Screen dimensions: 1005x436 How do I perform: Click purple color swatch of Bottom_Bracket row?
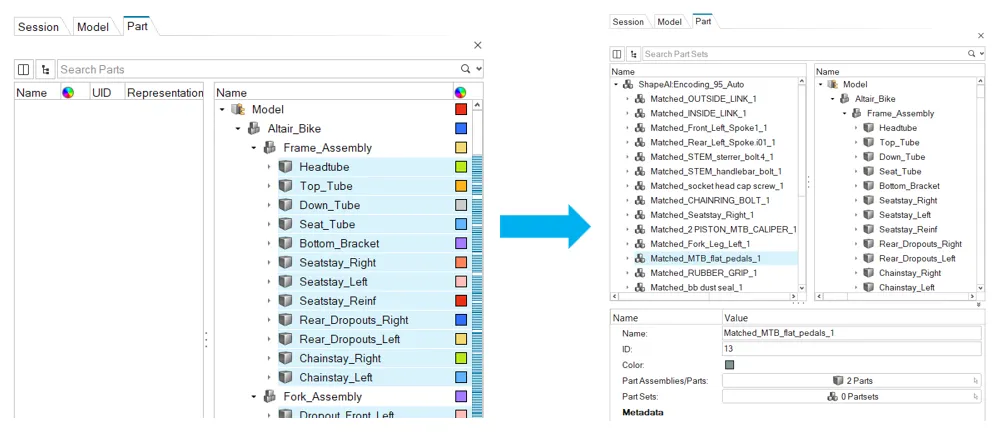click(460, 244)
